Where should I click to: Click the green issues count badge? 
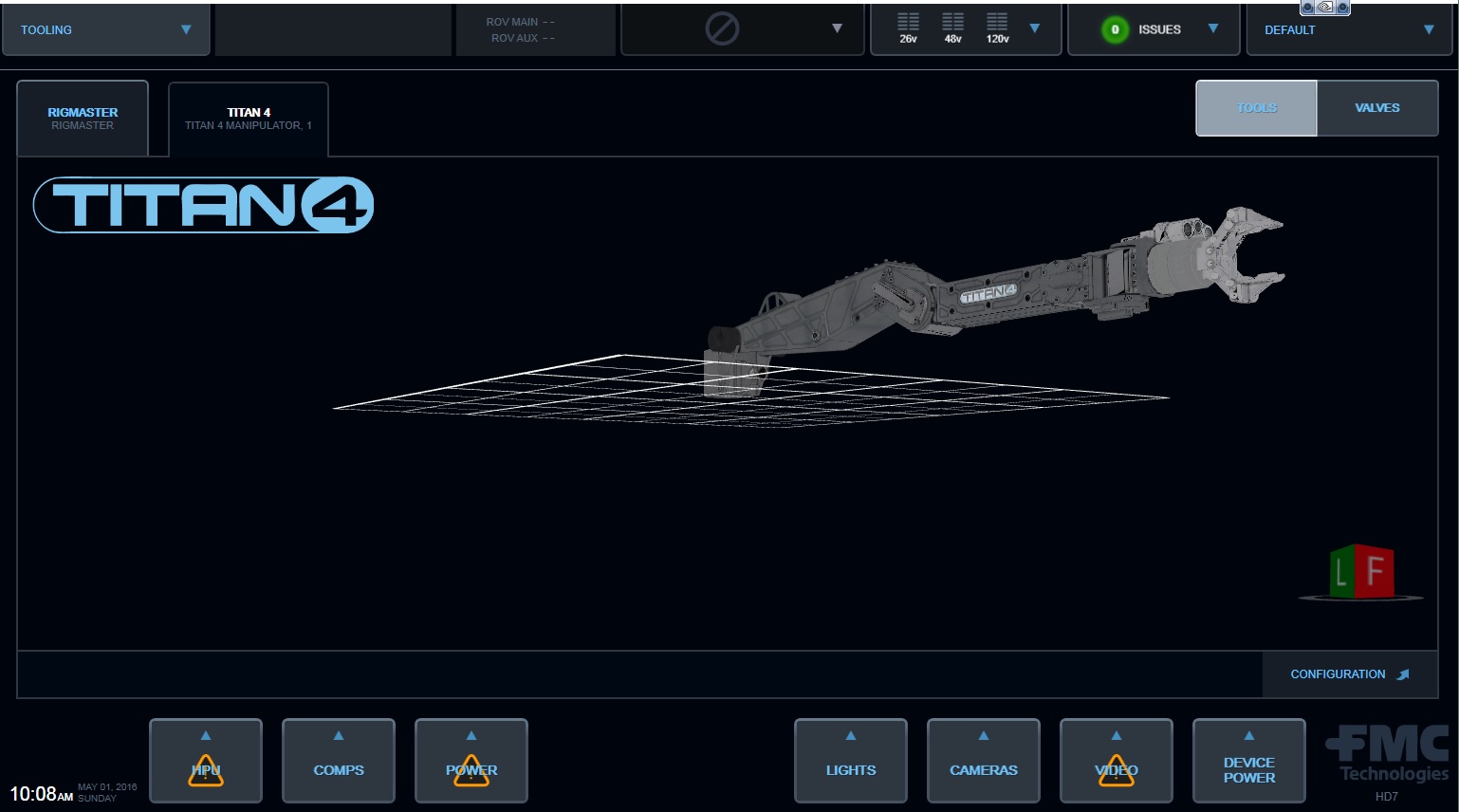[1115, 29]
